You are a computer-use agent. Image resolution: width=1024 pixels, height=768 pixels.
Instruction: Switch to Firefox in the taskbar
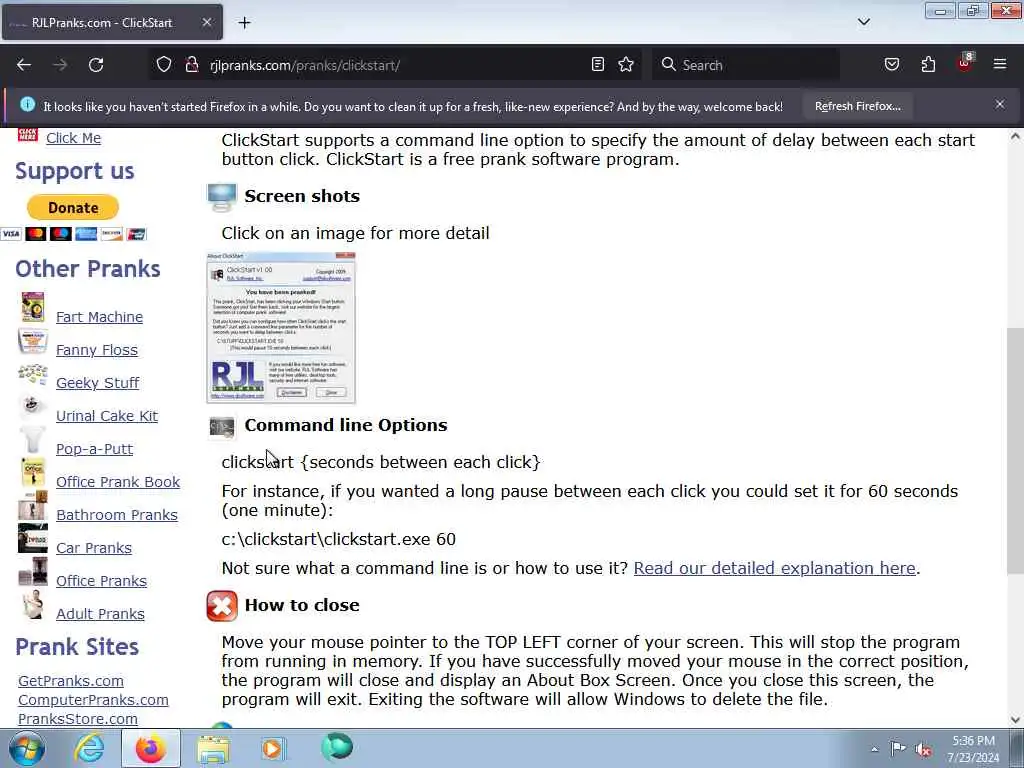click(151, 748)
